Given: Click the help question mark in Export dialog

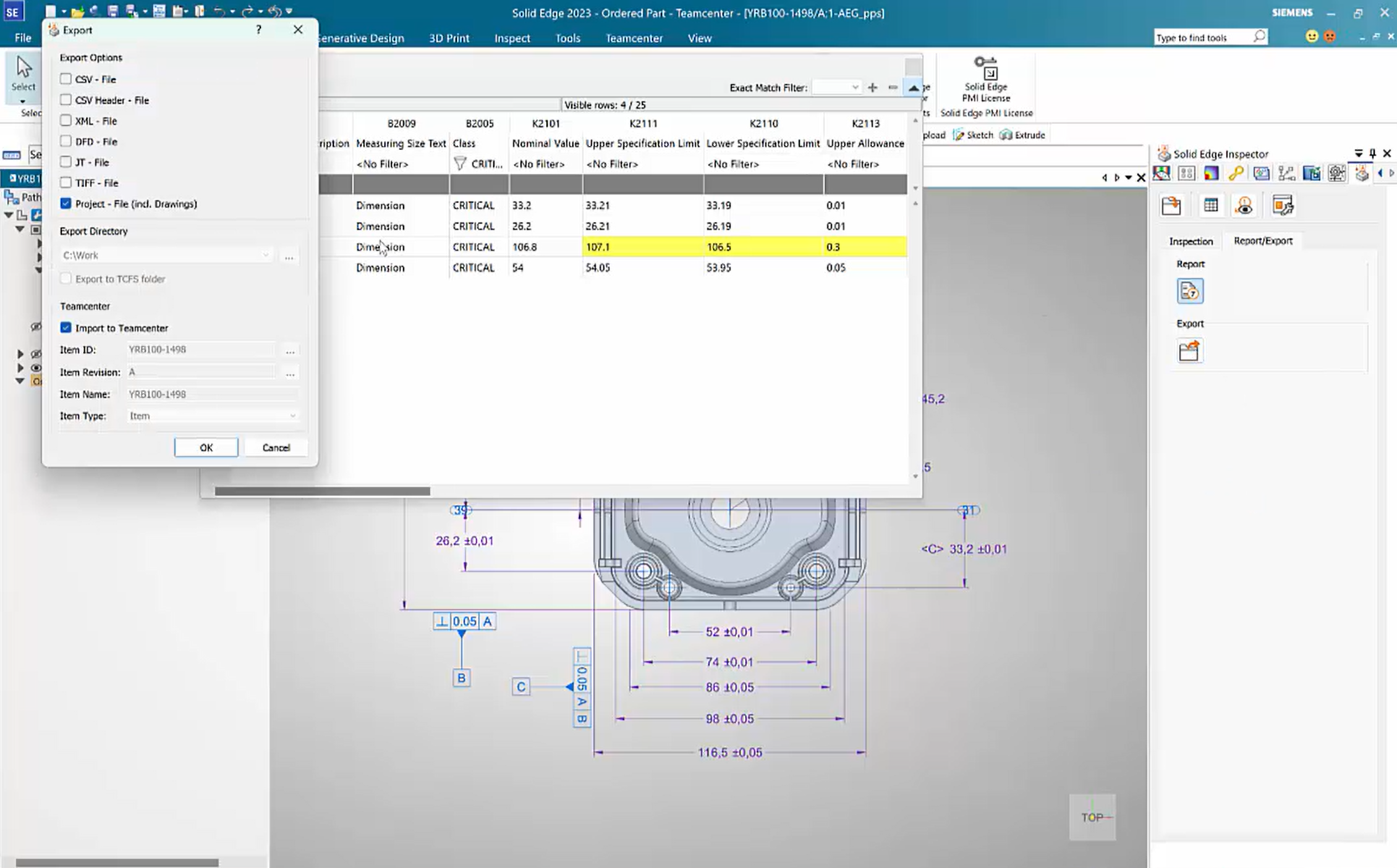Looking at the screenshot, I should [x=258, y=30].
